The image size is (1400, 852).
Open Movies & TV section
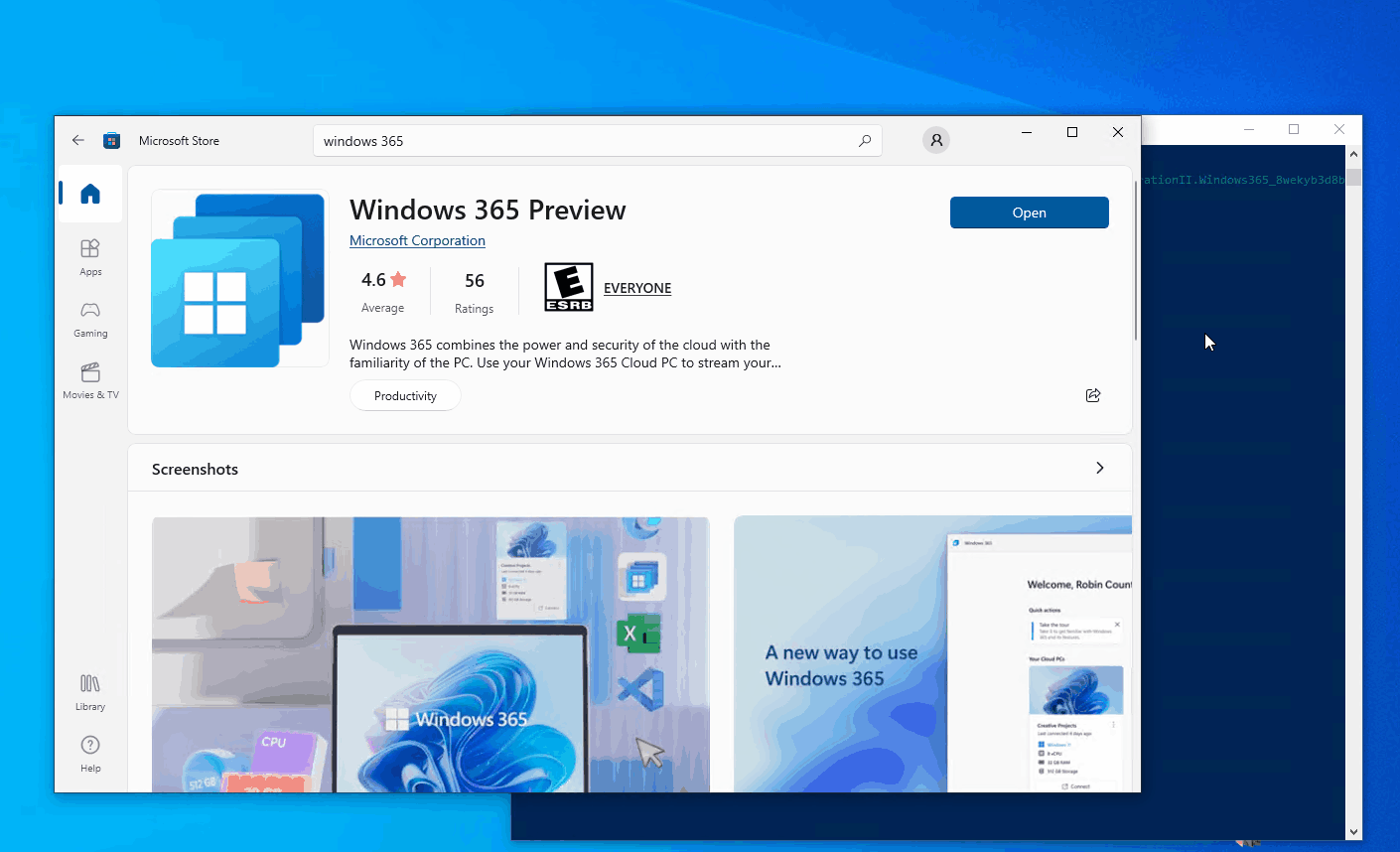(x=90, y=380)
